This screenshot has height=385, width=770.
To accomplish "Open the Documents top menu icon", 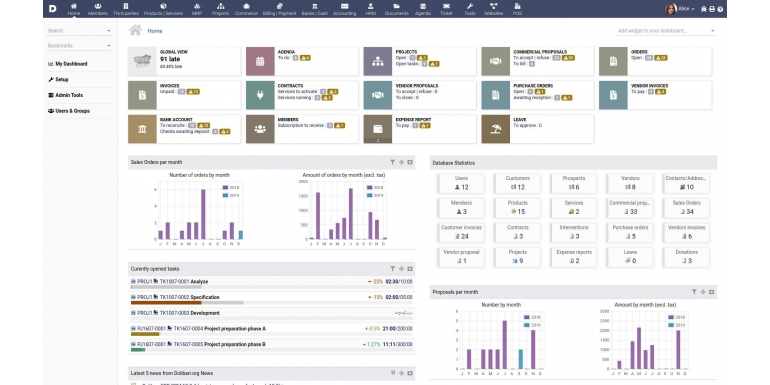I will pyautogui.click(x=396, y=6).
